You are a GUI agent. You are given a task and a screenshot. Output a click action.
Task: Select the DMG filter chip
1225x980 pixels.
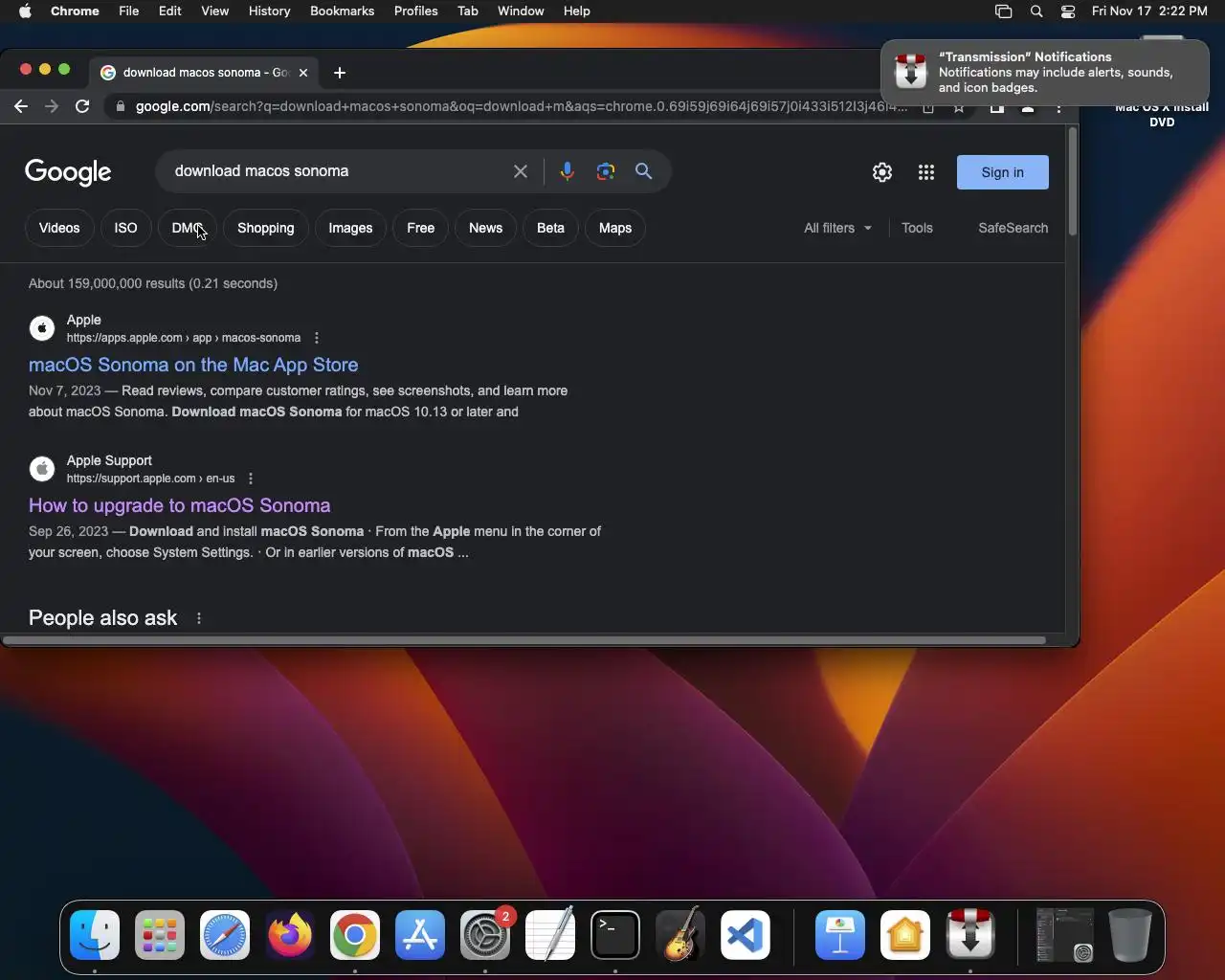188,228
